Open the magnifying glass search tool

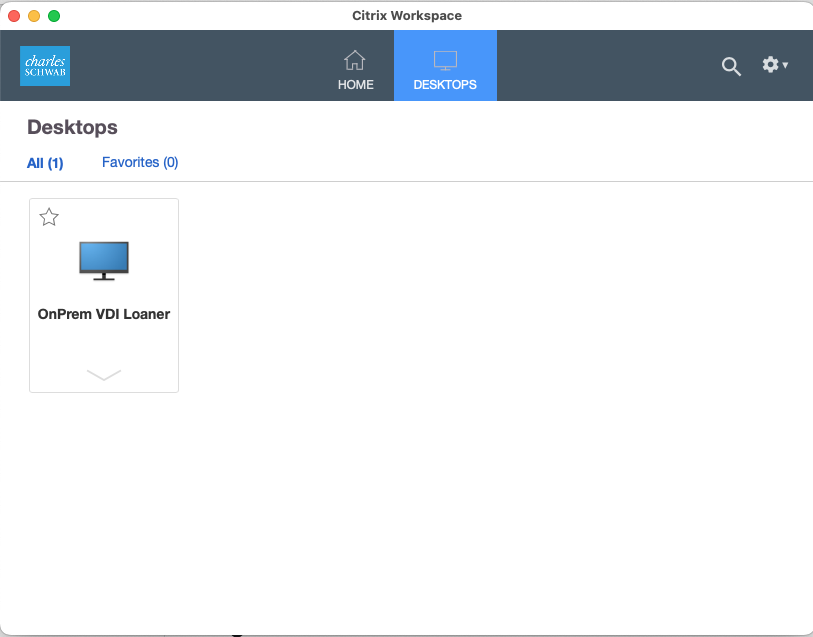[x=731, y=66]
